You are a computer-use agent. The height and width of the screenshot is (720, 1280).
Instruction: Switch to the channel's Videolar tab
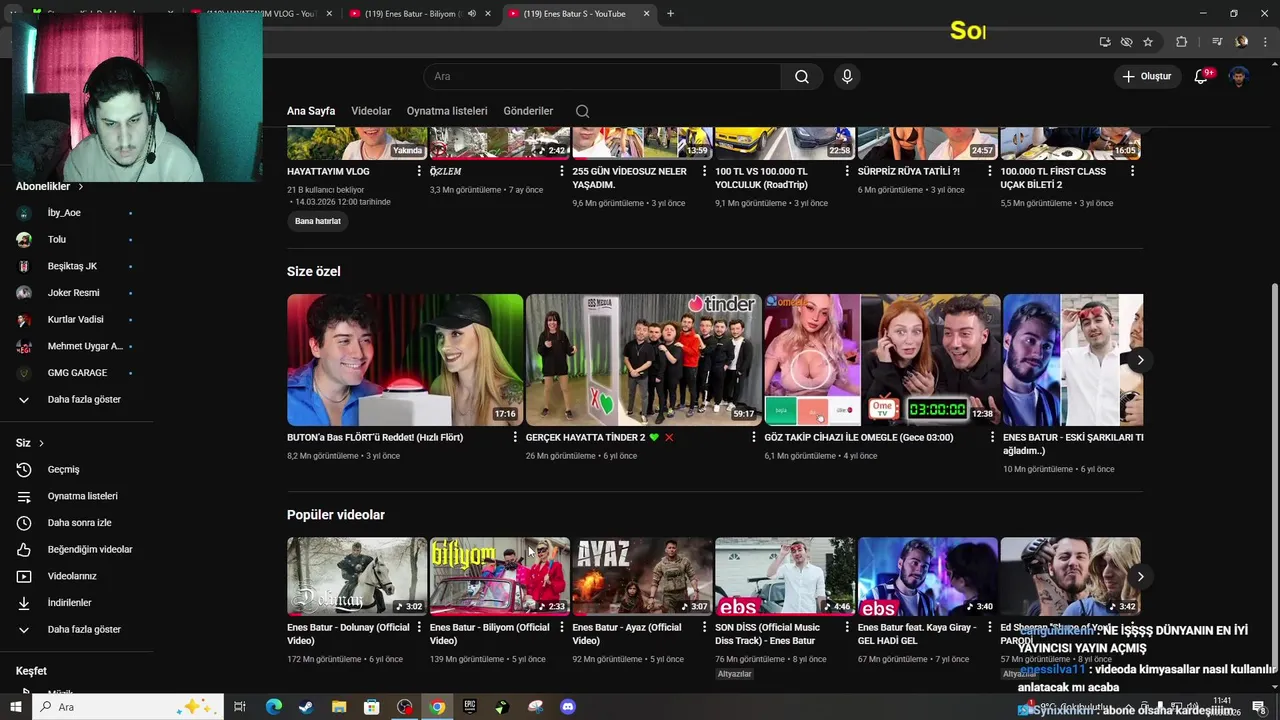pyautogui.click(x=371, y=111)
